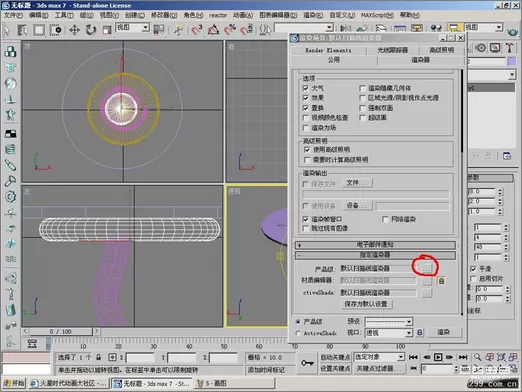Click the 关键点过滤器... button
The width and height of the screenshot is (522, 392).
379,369
